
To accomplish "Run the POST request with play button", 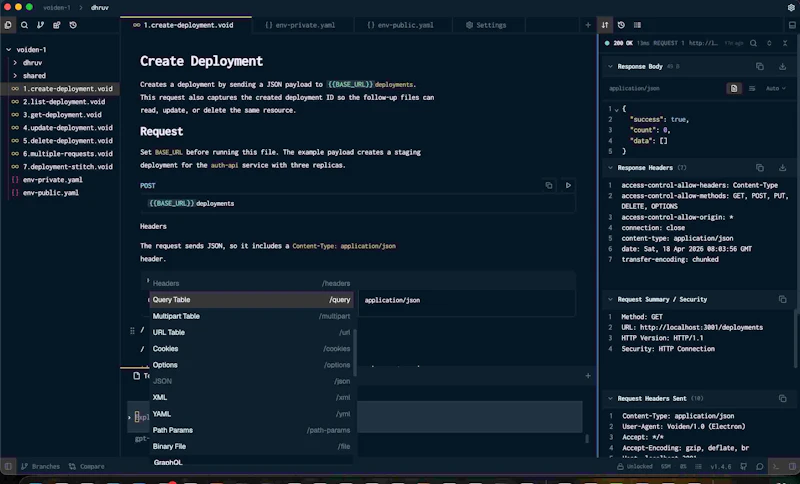I will (x=568, y=185).
